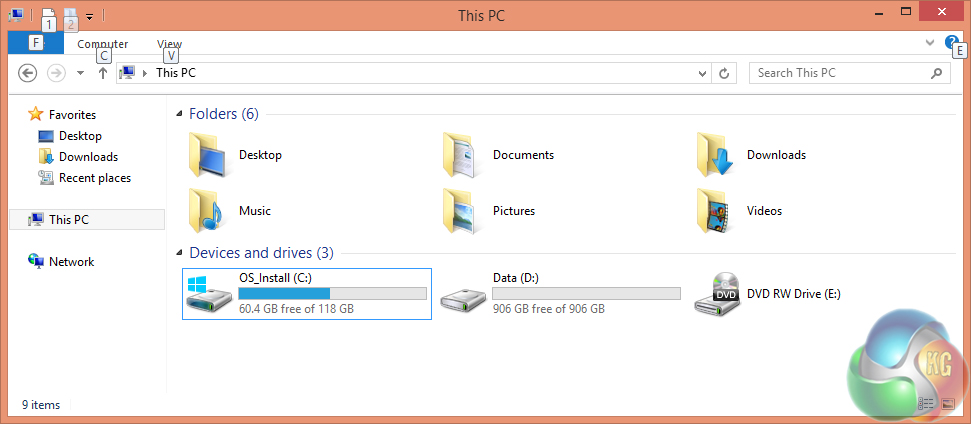Click the Search This PC field
Image resolution: width=971 pixels, height=424 pixels.
pyautogui.click(x=840, y=73)
